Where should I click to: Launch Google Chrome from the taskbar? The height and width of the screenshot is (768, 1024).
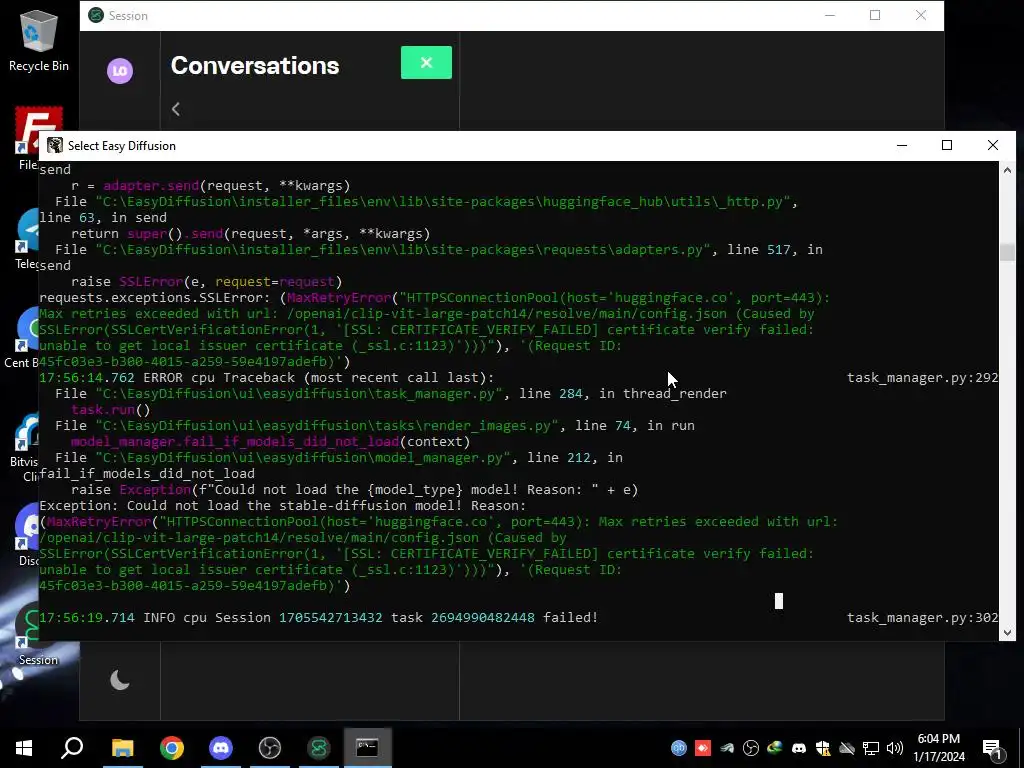(172, 748)
